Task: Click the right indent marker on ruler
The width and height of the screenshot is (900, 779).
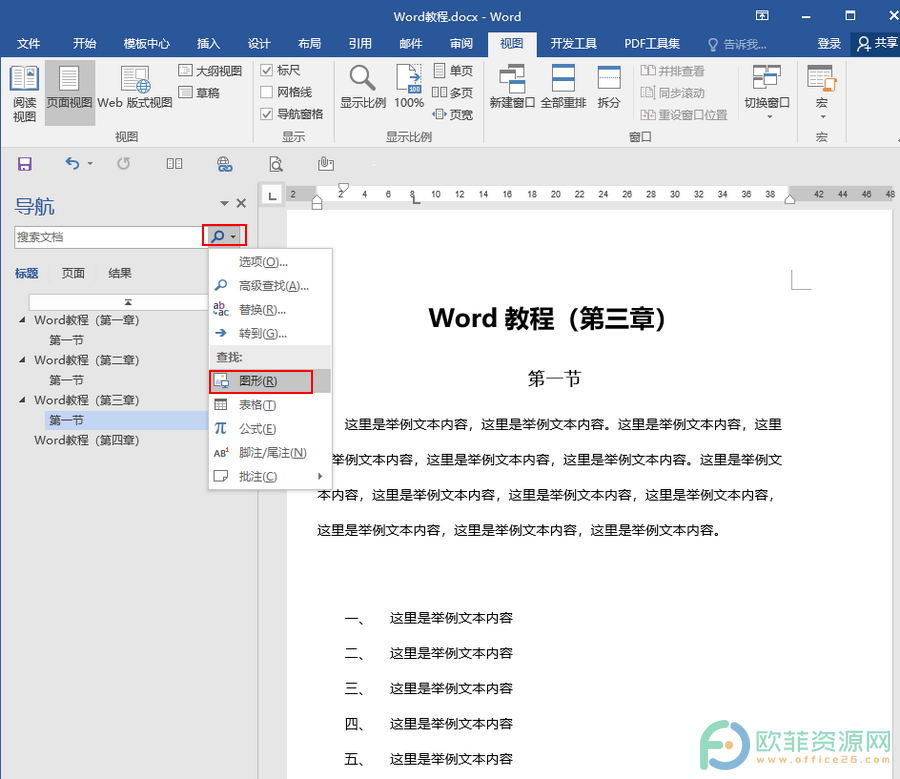Action: pyautogui.click(x=790, y=199)
